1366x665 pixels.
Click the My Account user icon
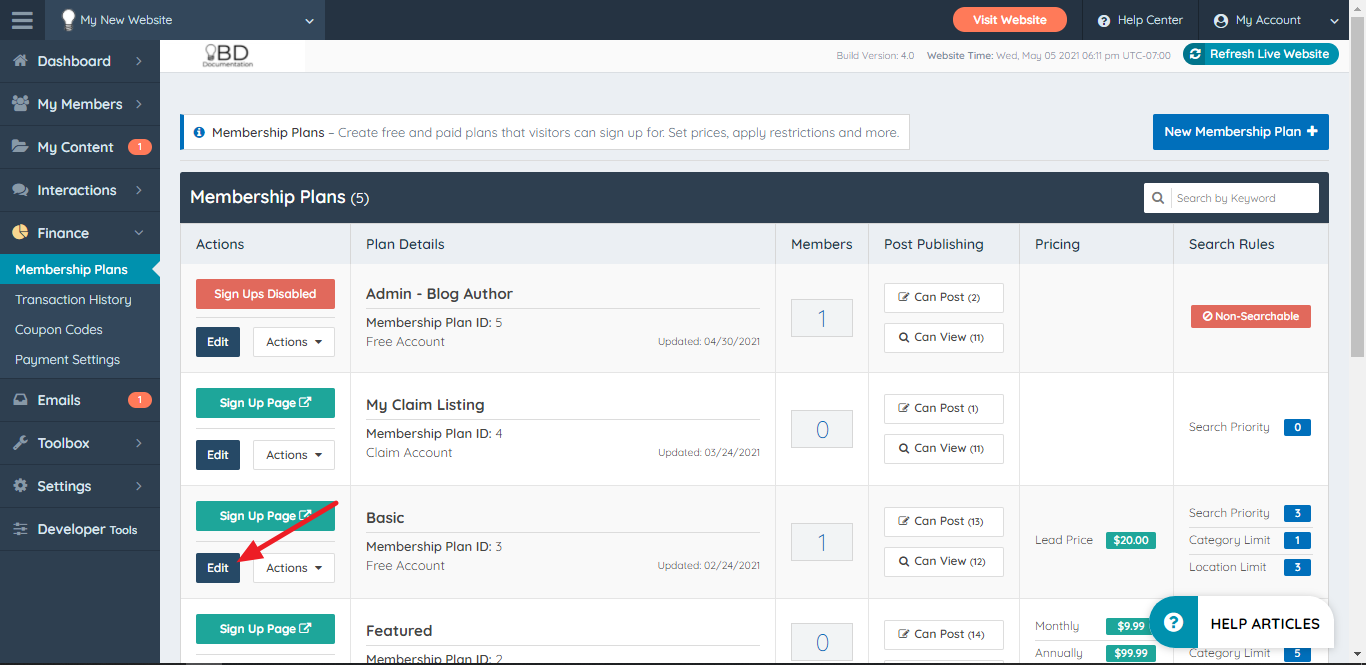point(1221,20)
